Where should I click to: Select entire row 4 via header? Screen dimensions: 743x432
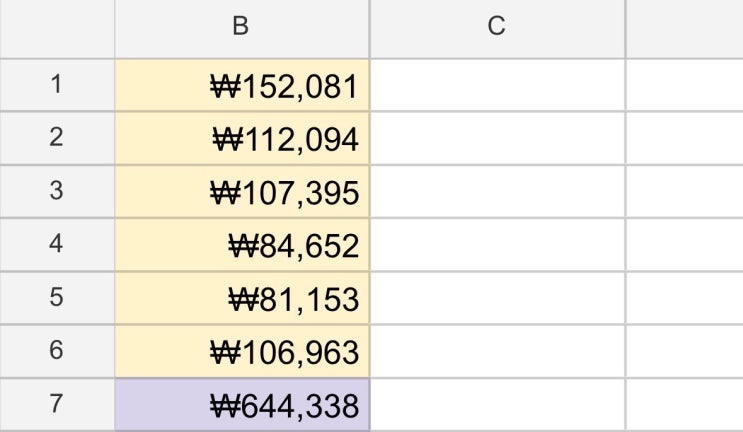(56, 246)
